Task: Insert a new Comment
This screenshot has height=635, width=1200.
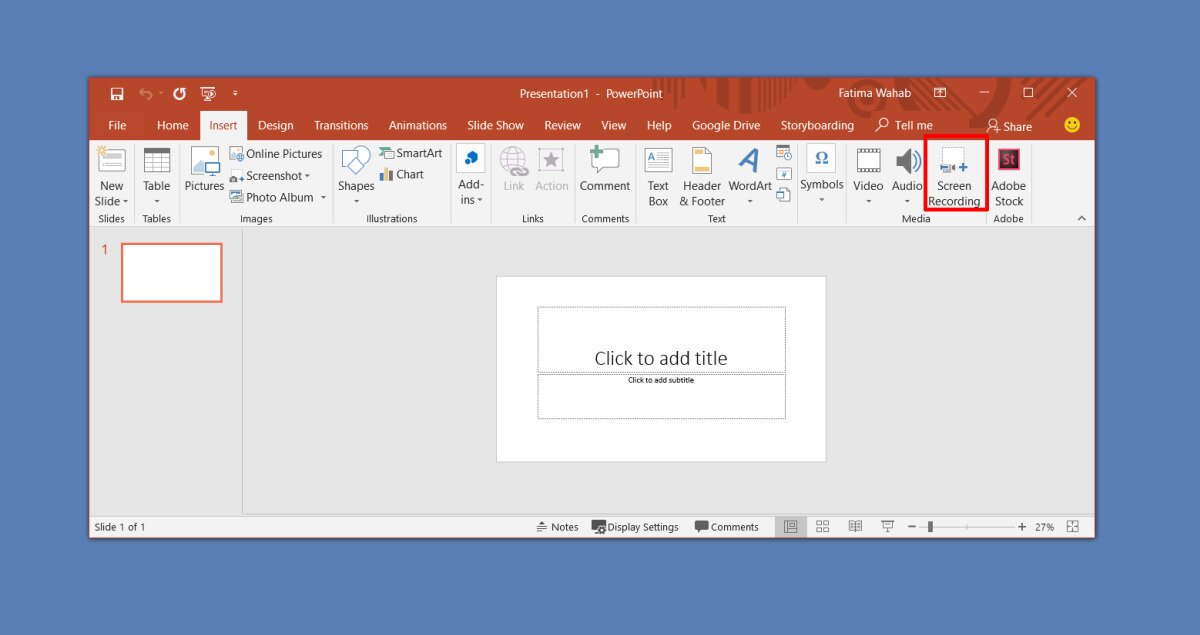Action: click(x=605, y=162)
